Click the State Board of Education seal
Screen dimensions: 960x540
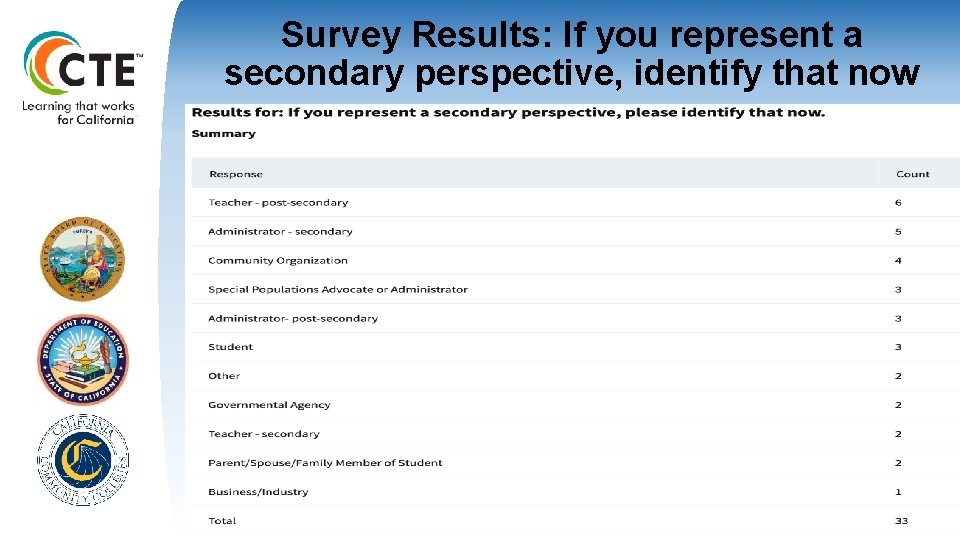pos(83,259)
